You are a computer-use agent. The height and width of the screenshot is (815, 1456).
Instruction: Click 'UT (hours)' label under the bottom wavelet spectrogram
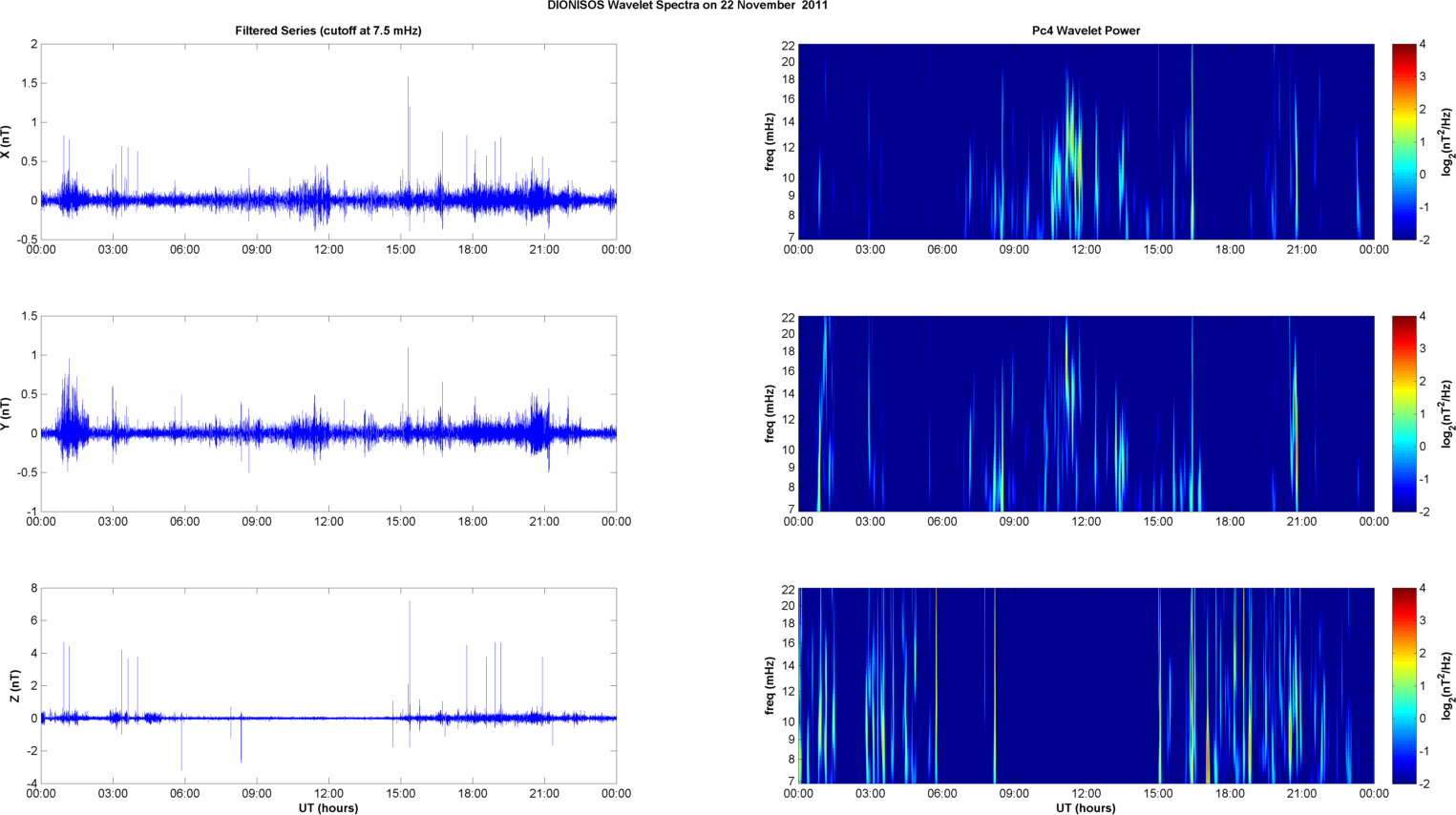pos(1086,808)
